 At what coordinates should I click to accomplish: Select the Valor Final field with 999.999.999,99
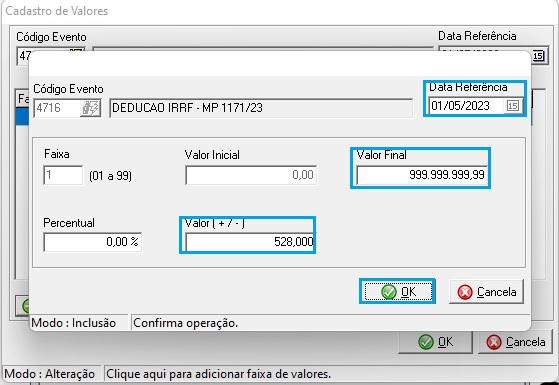tap(422, 175)
